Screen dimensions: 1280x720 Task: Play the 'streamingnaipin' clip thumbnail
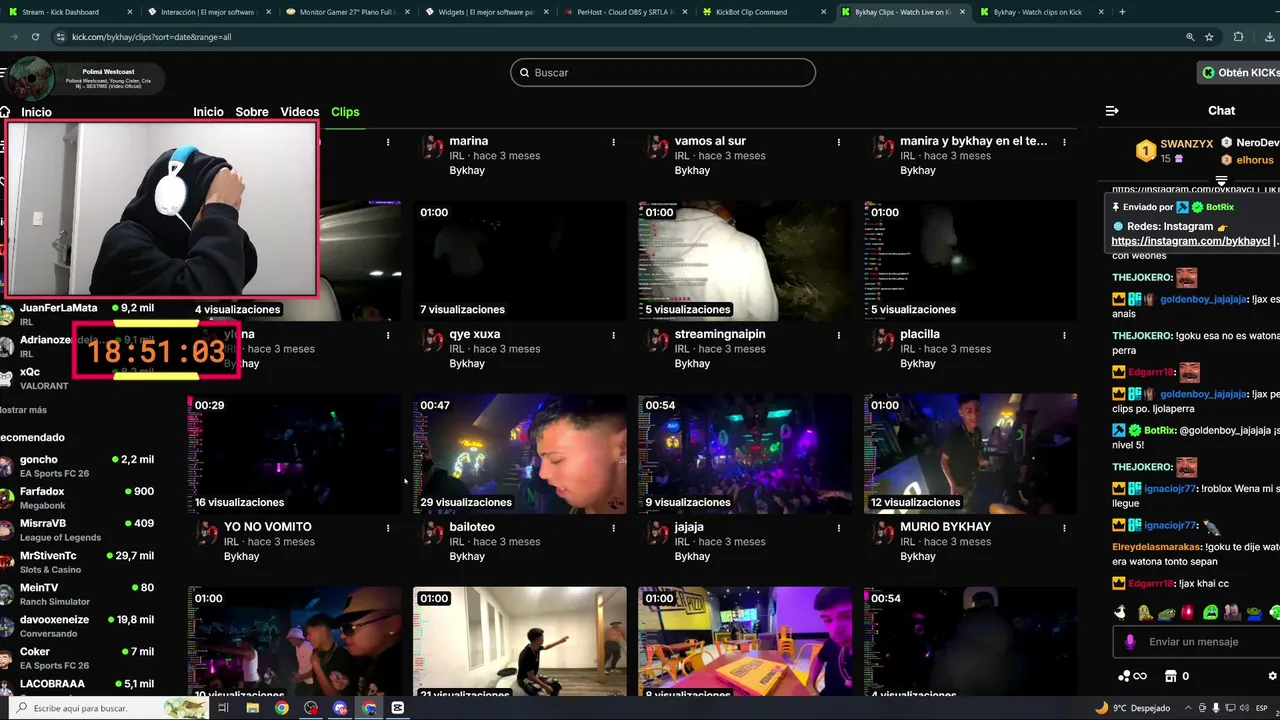(x=745, y=261)
